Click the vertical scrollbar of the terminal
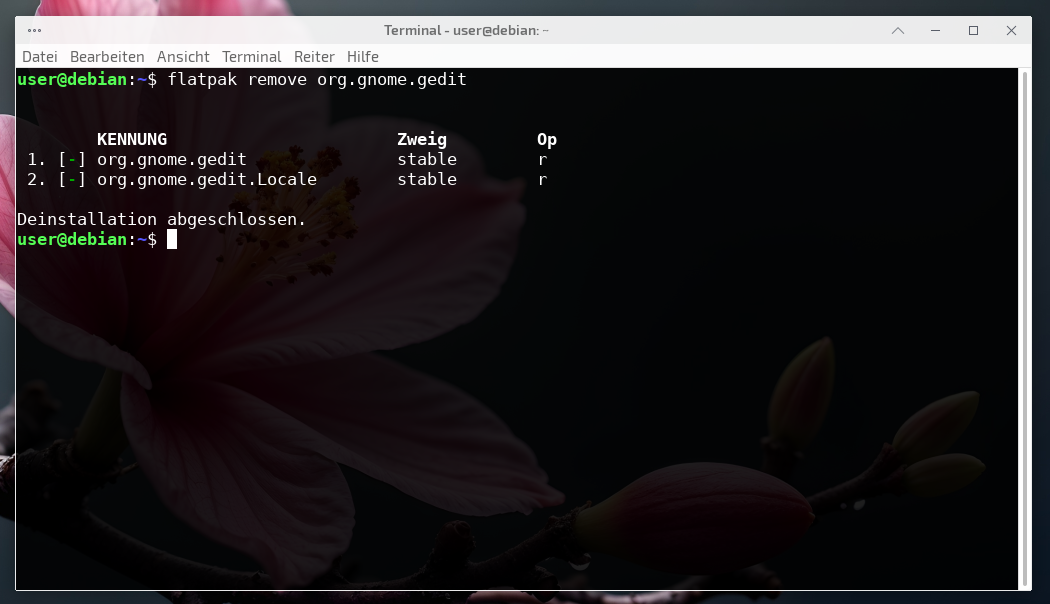This screenshot has height=604, width=1050. click(x=1024, y=328)
